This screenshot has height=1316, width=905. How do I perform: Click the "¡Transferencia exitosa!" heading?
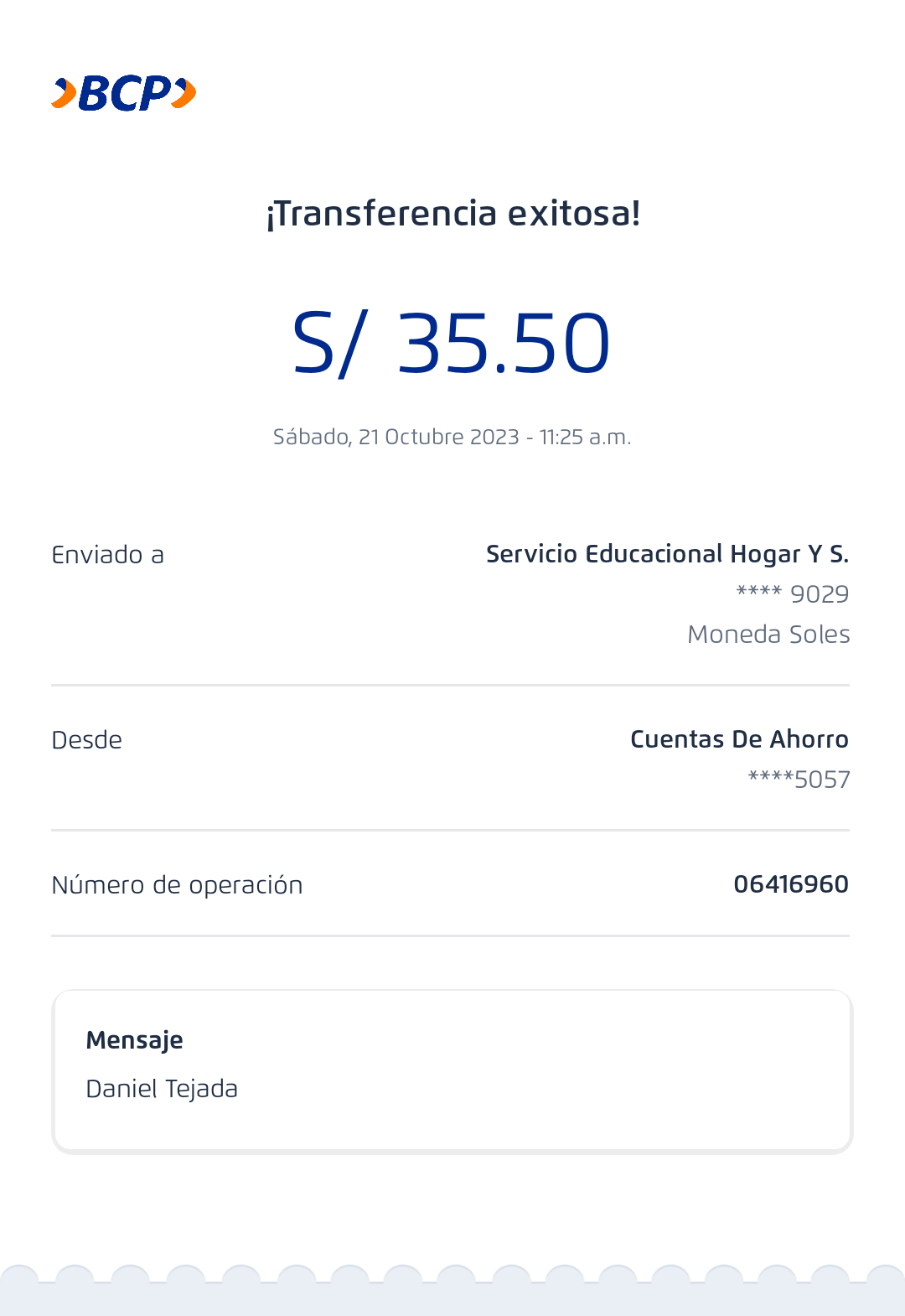452,214
